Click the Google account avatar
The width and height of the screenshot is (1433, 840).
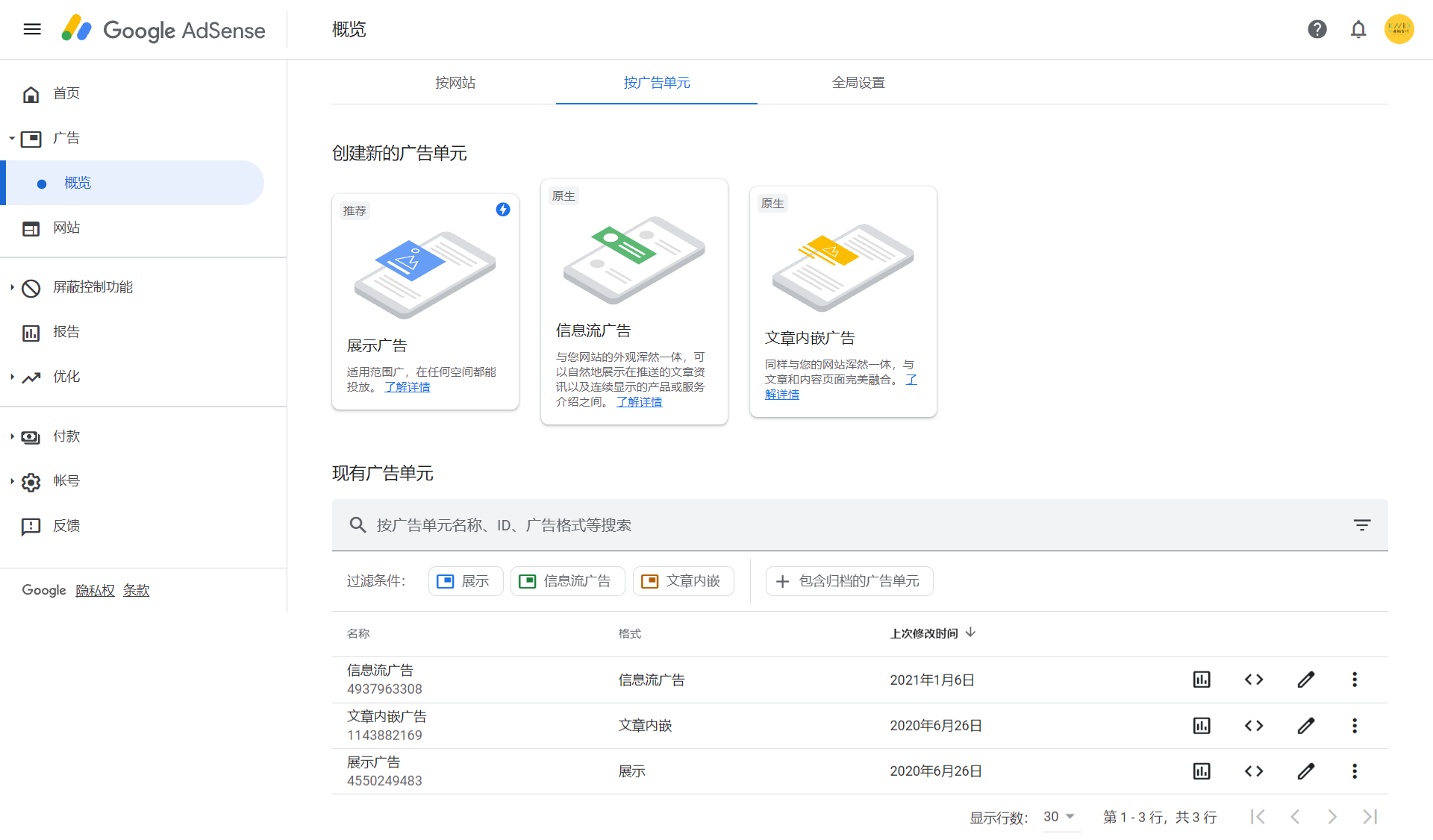click(1399, 29)
